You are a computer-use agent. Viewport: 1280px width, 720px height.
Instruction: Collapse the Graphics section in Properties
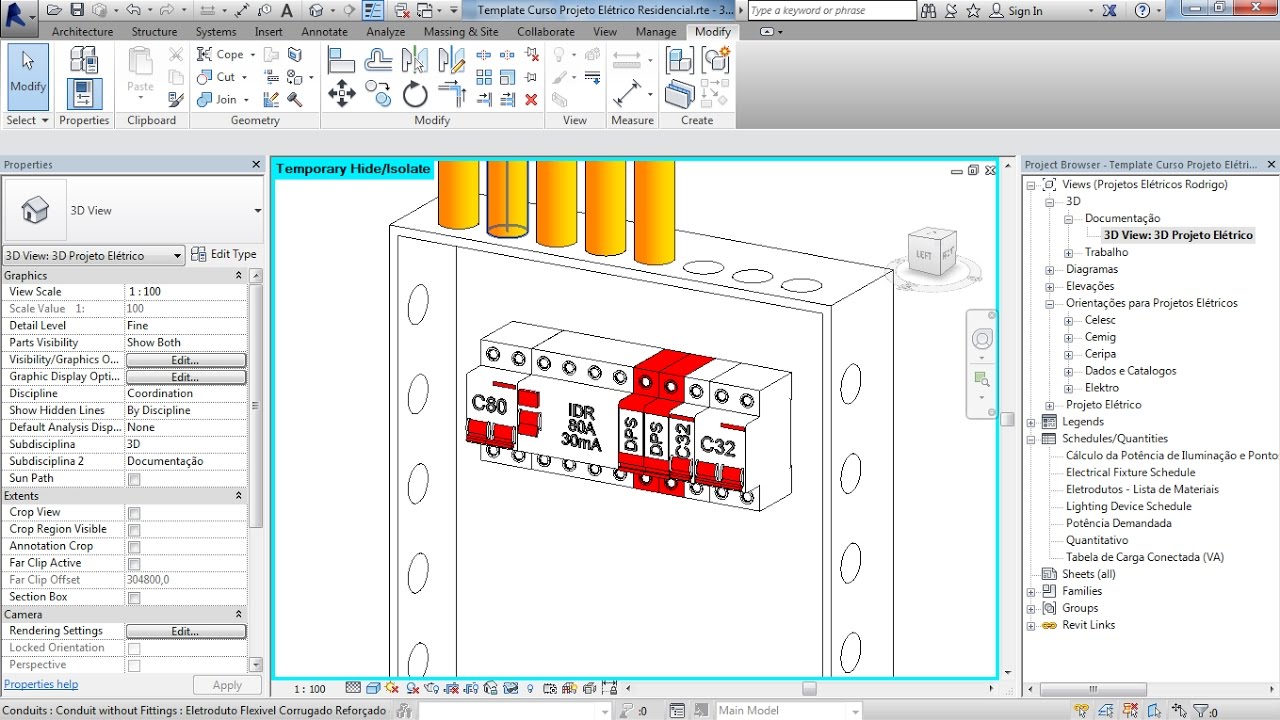pyautogui.click(x=238, y=275)
